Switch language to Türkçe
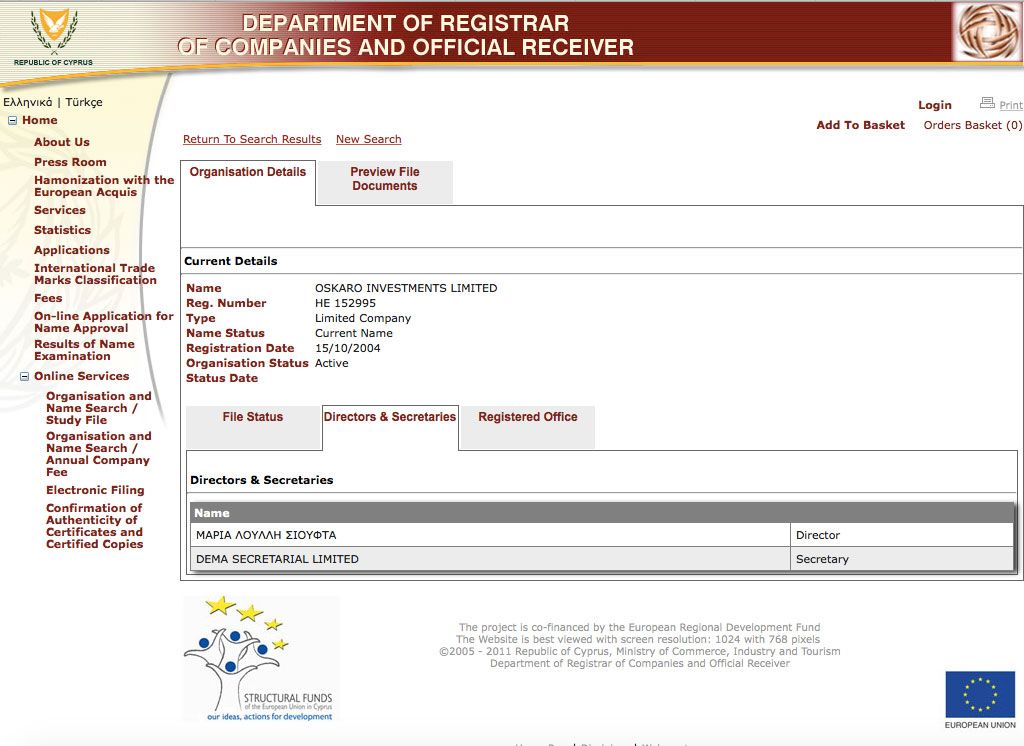Image resolution: width=1024 pixels, height=746 pixels. click(84, 103)
